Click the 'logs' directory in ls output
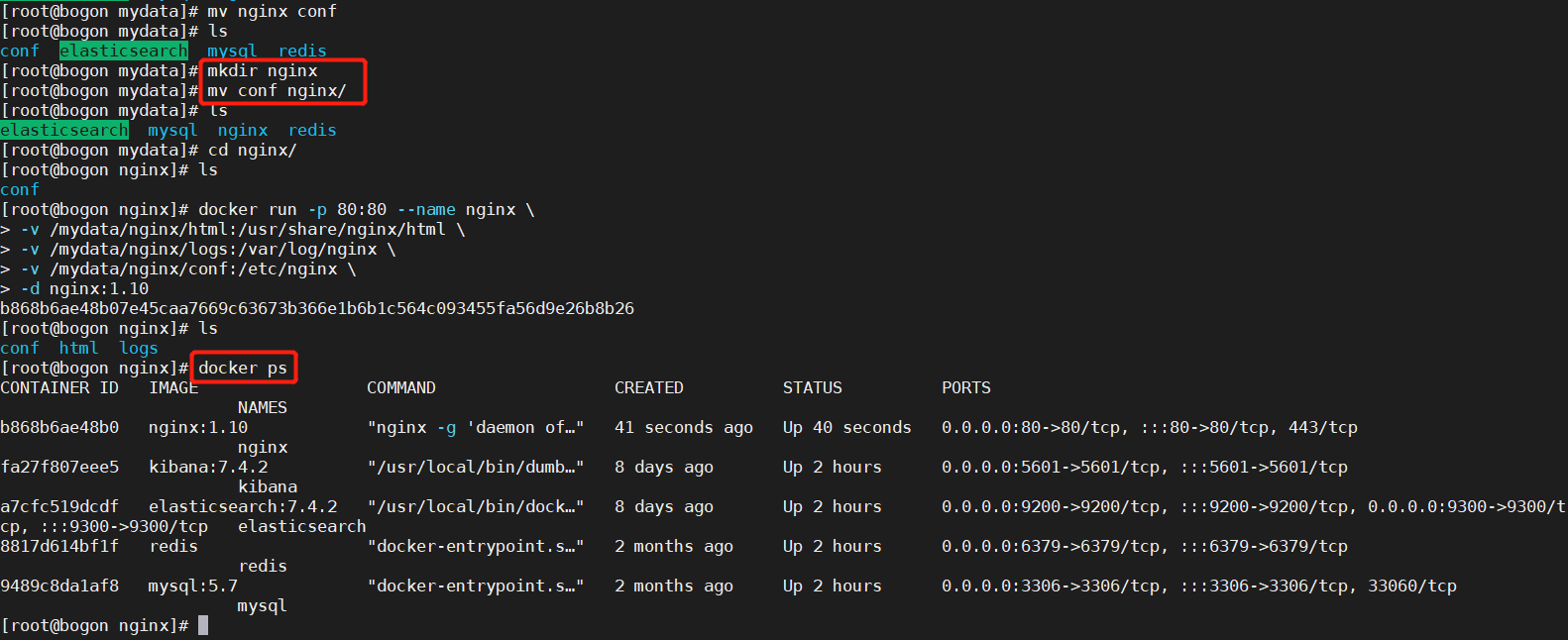The height and width of the screenshot is (640, 1568). (139, 348)
